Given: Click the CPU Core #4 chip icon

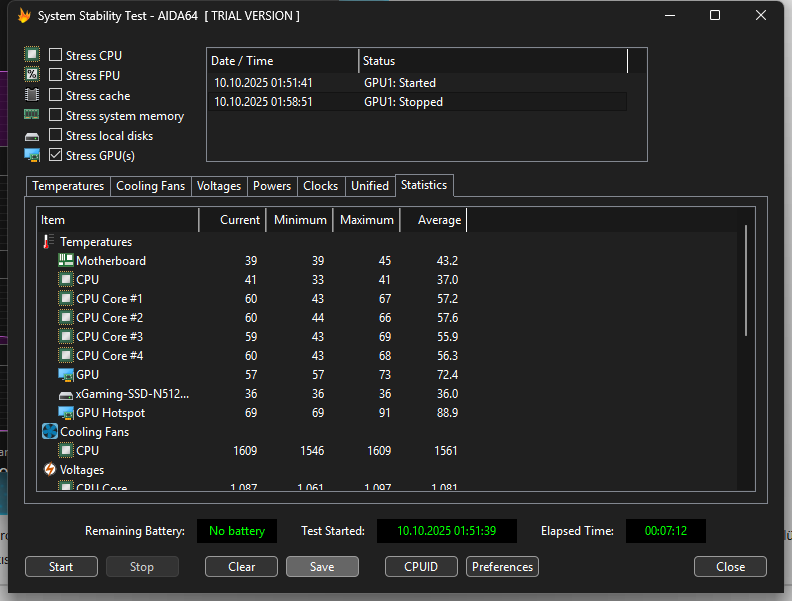Looking at the screenshot, I should point(66,356).
